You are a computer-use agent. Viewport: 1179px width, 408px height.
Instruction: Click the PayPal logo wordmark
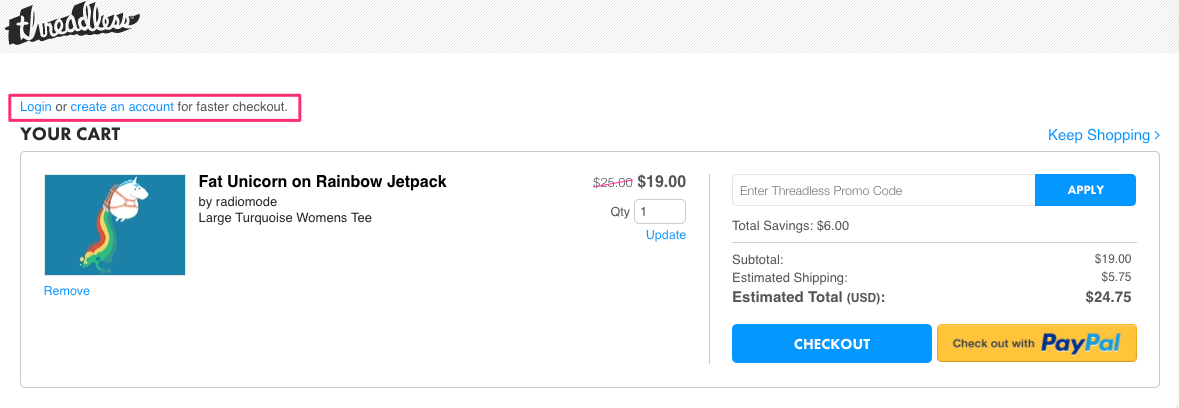pos(1080,344)
